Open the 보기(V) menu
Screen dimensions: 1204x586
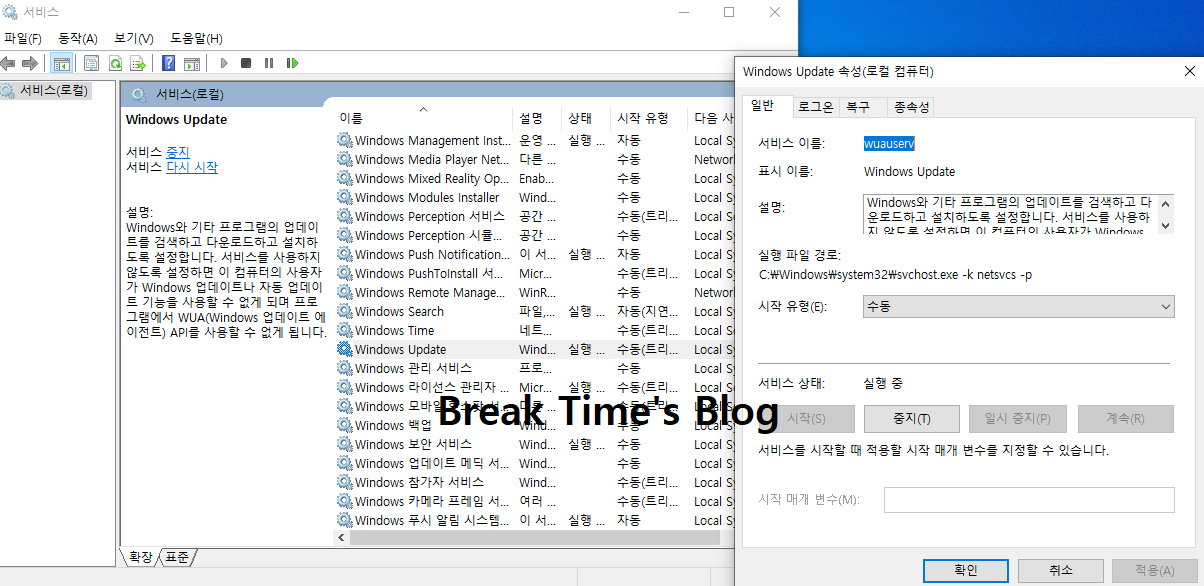(x=134, y=38)
